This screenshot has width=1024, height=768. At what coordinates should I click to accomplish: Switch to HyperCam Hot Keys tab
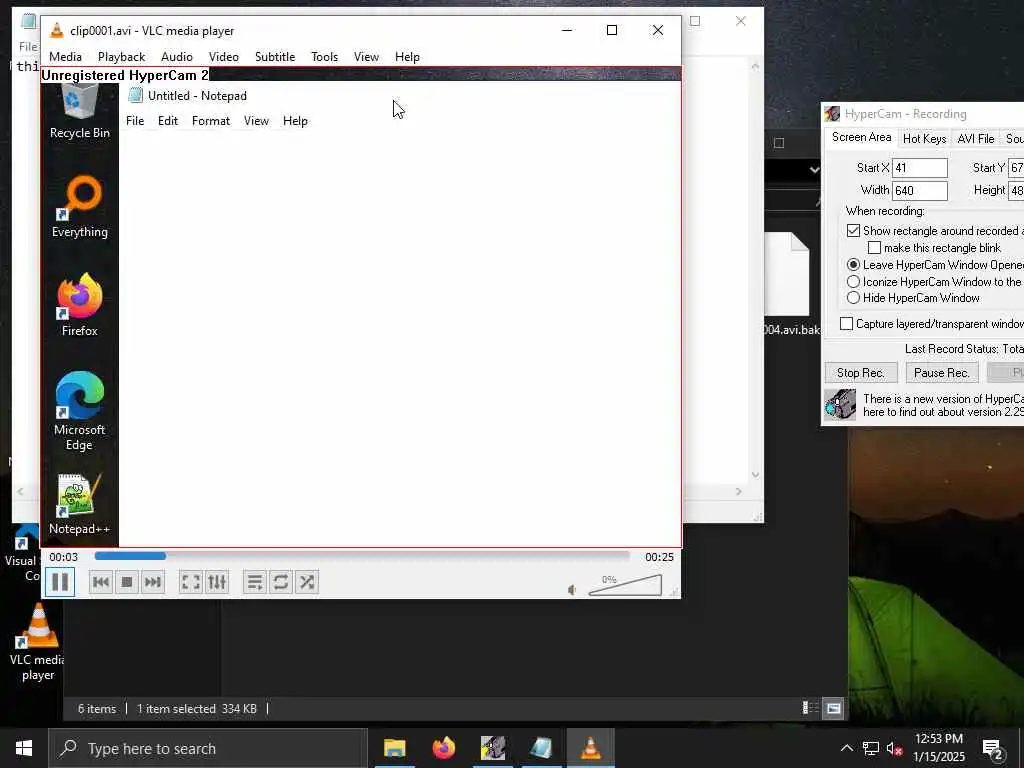[924, 138]
